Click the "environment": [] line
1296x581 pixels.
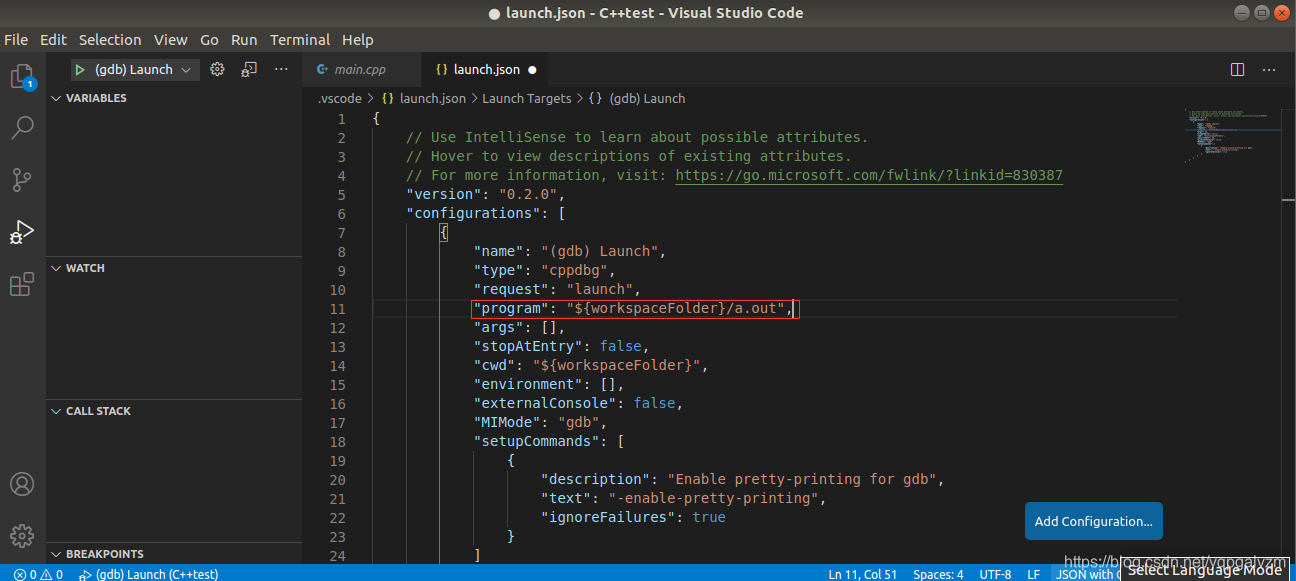(549, 384)
